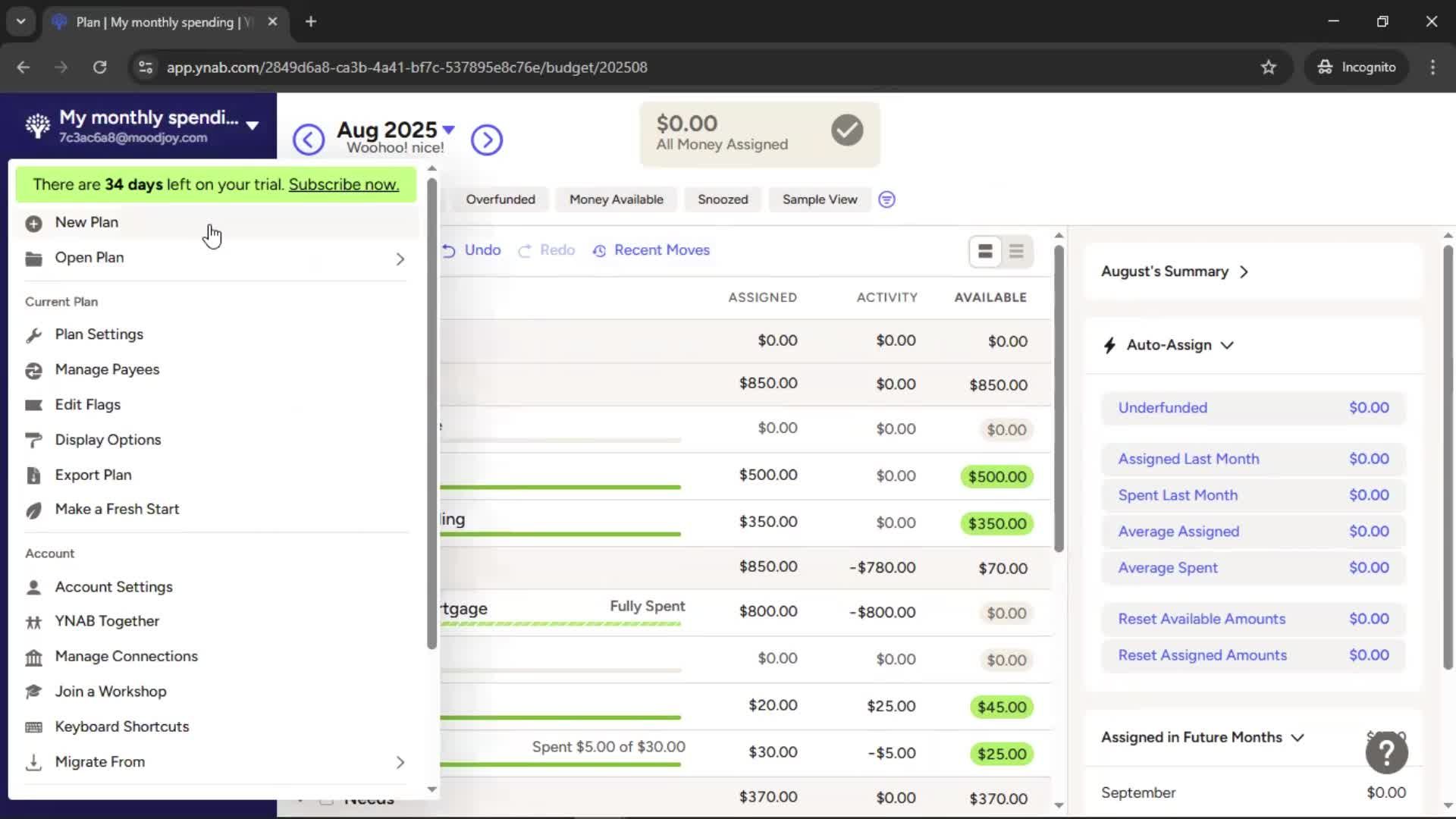Open the category filter options icon
The image size is (1456, 819).
886,199
